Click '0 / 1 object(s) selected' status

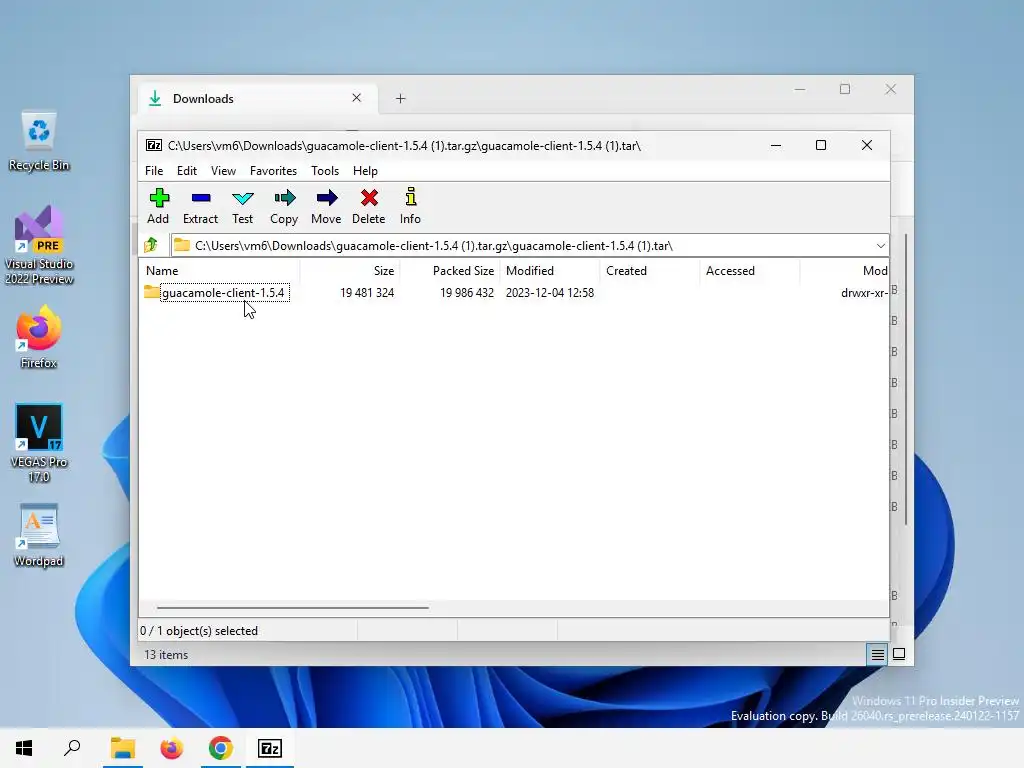coord(199,631)
